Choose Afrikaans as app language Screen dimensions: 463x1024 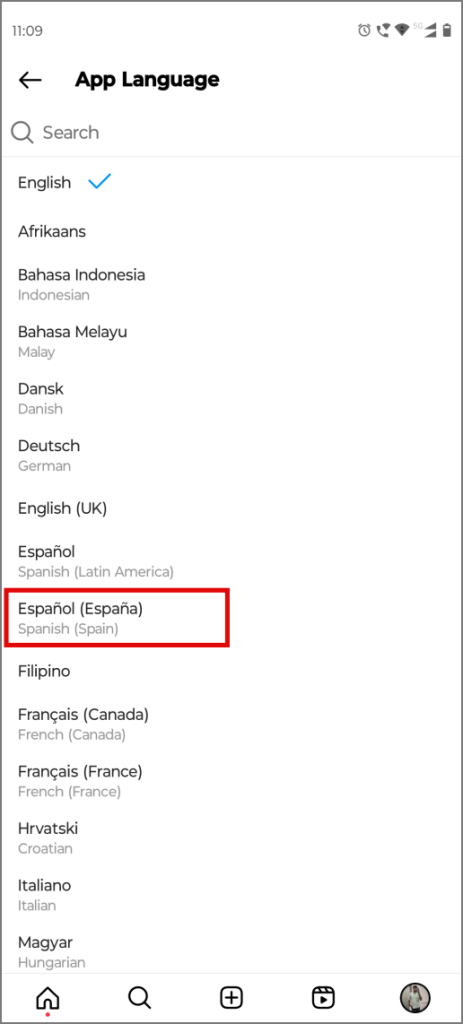click(231, 231)
